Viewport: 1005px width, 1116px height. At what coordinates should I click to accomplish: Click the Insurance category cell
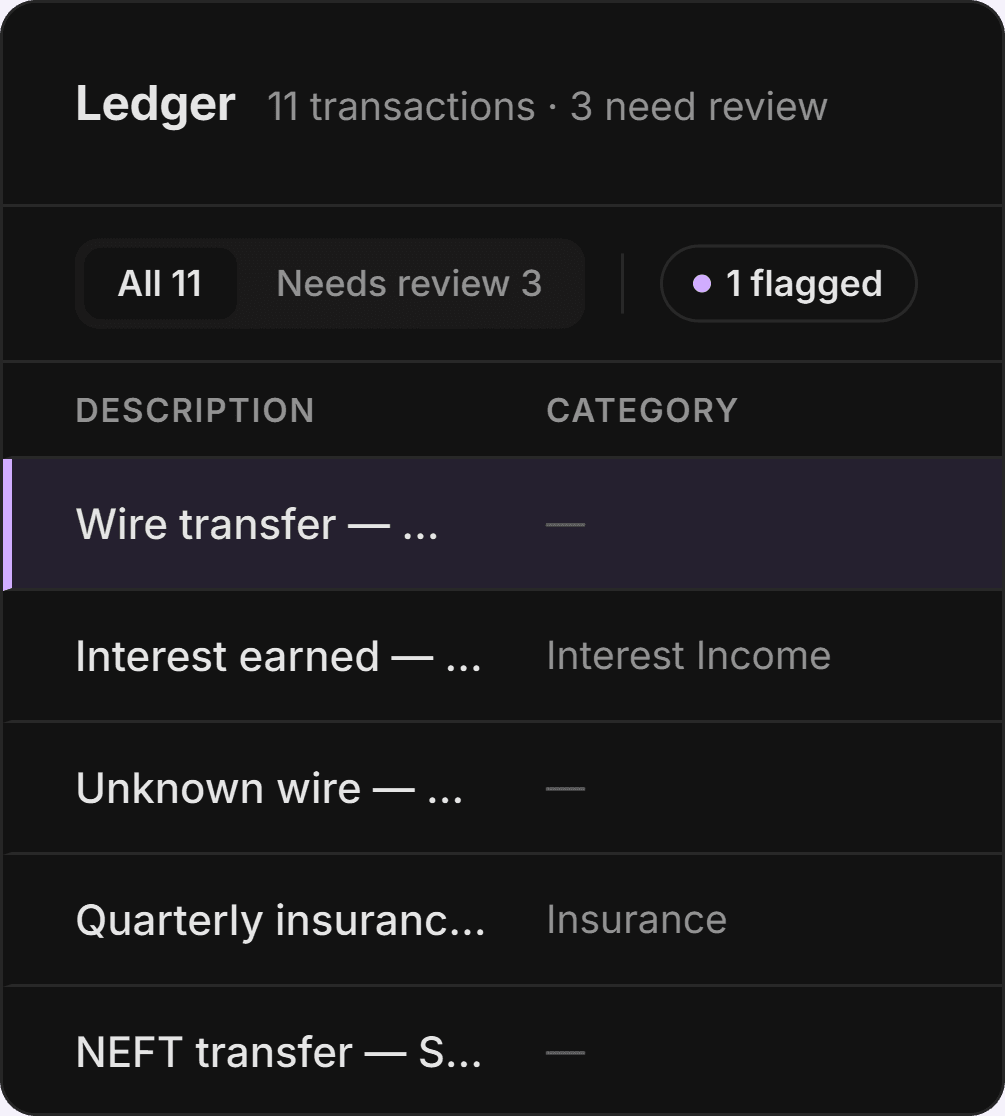[636, 920]
